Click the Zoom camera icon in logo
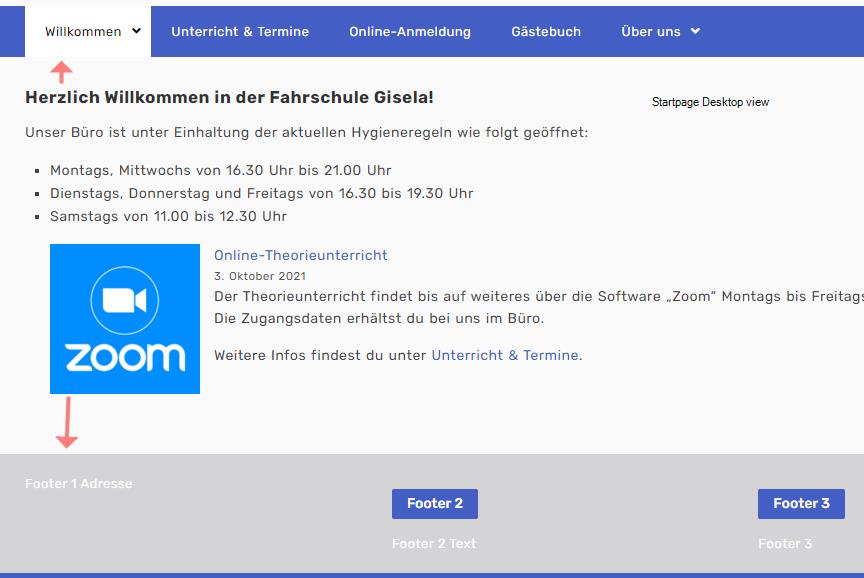Viewport: 864px width, 578px height. [x=125, y=300]
